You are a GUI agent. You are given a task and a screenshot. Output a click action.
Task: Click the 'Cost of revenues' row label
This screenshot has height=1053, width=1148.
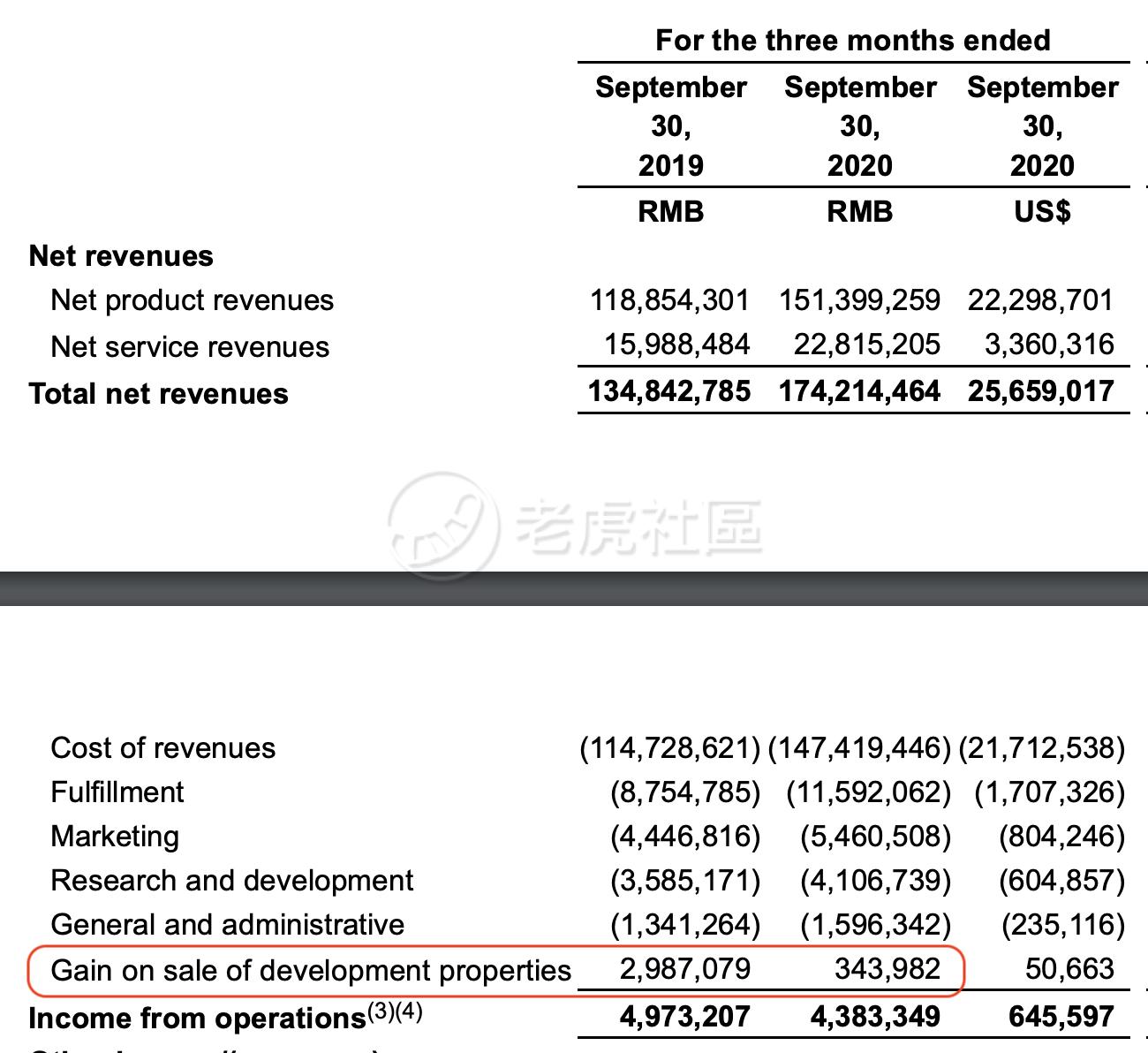pyautogui.click(x=163, y=748)
